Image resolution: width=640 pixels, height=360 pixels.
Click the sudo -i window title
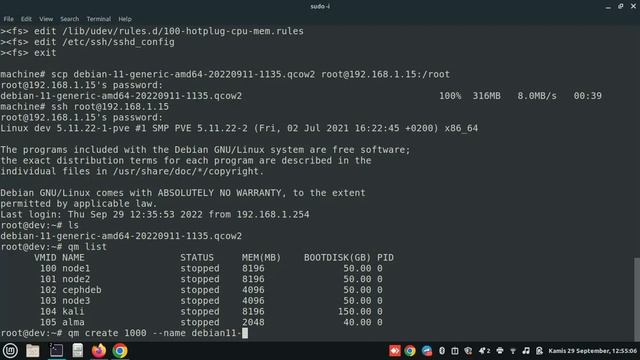[320, 7]
